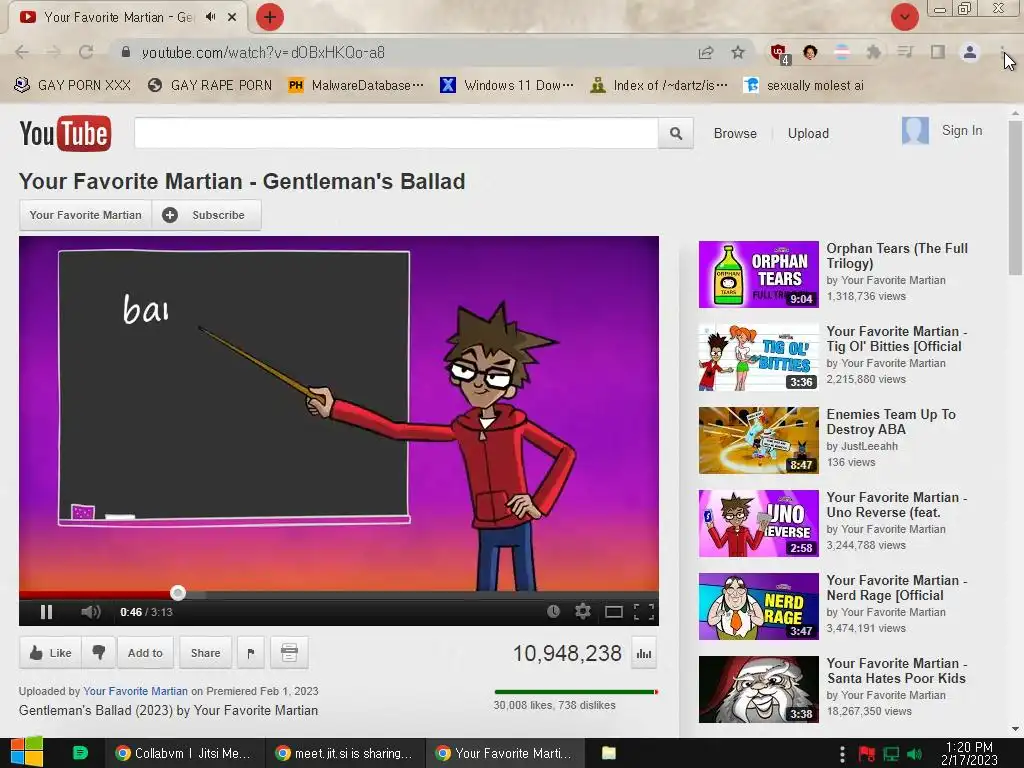Dislike the video with thumbs down
1024x768 pixels.
pos(99,653)
